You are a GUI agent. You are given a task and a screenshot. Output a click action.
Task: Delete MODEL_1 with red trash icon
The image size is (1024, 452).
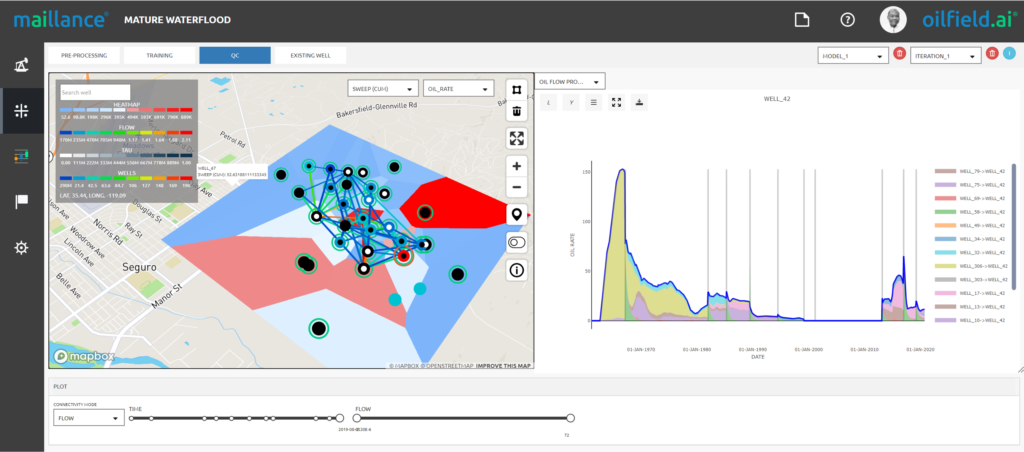pyautogui.click(x=899, y=54)
